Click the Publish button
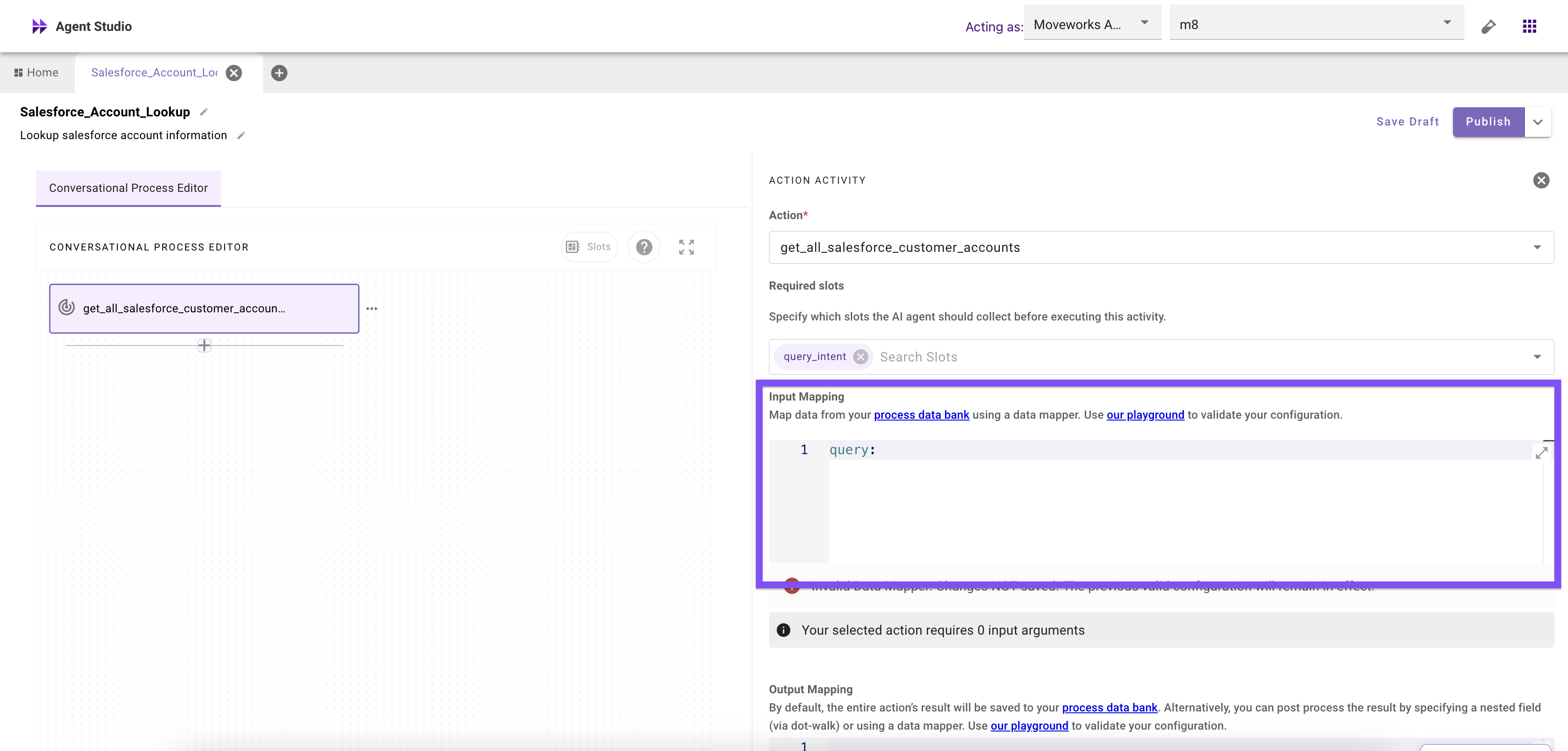The width and height of the screenshot is (1568, 751). 1488,122
